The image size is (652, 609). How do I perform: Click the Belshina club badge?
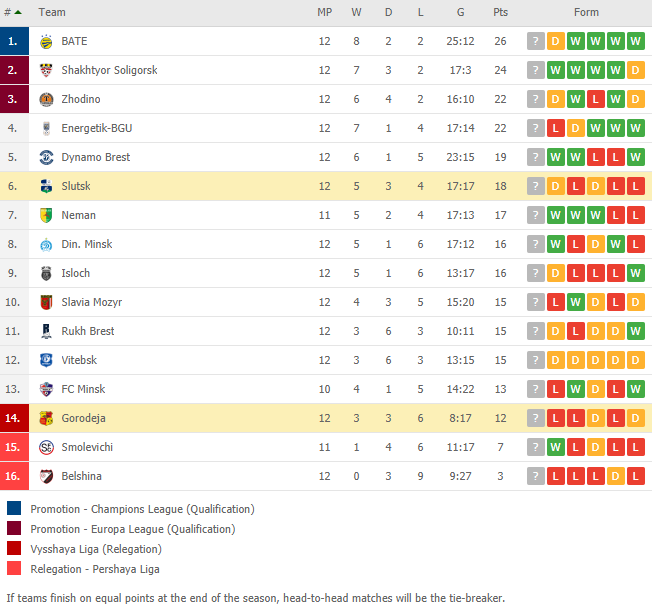coord(46,476)
